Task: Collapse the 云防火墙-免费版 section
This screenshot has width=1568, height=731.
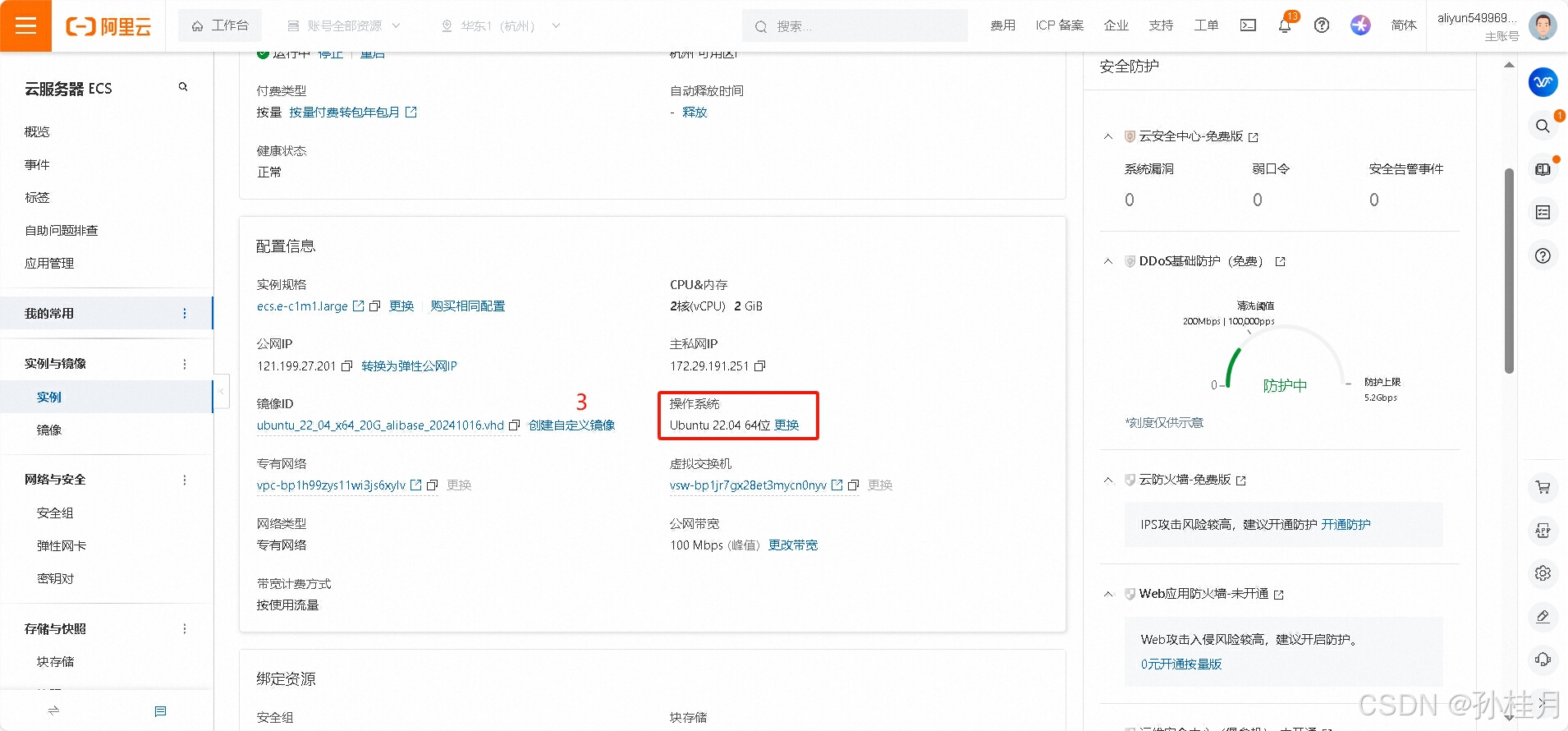Action: click(x=1108, y=480)
